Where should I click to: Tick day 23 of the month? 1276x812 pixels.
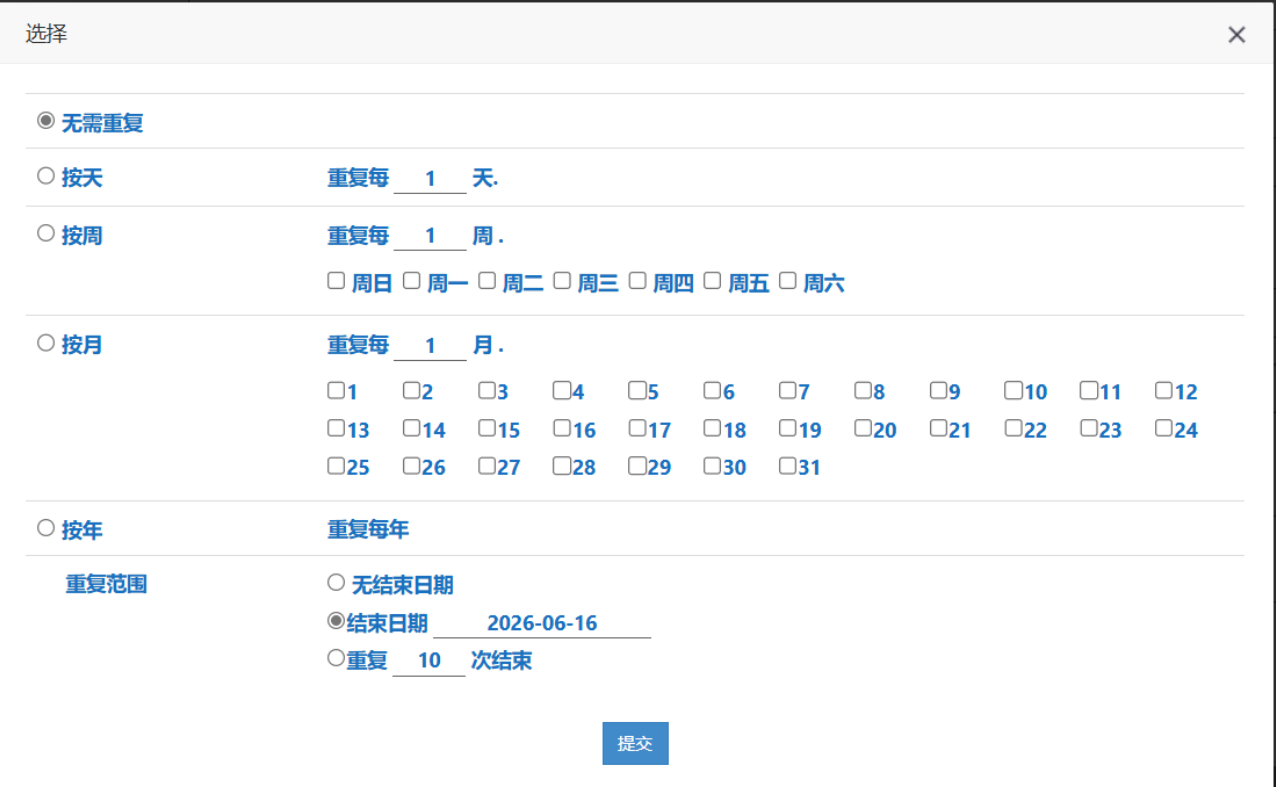[1088, 428]
